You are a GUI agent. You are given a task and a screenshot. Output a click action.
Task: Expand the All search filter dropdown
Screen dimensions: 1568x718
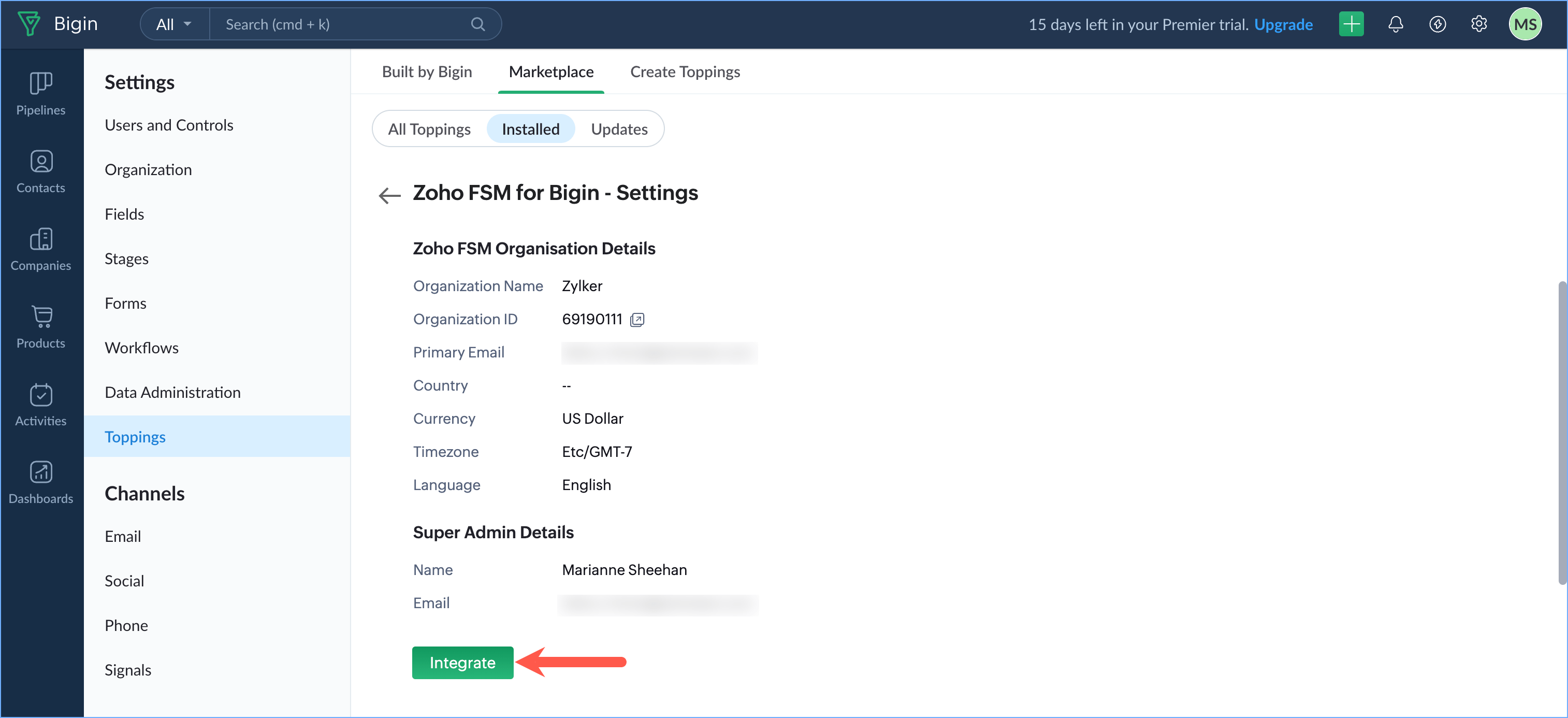(x=174, y=24)
